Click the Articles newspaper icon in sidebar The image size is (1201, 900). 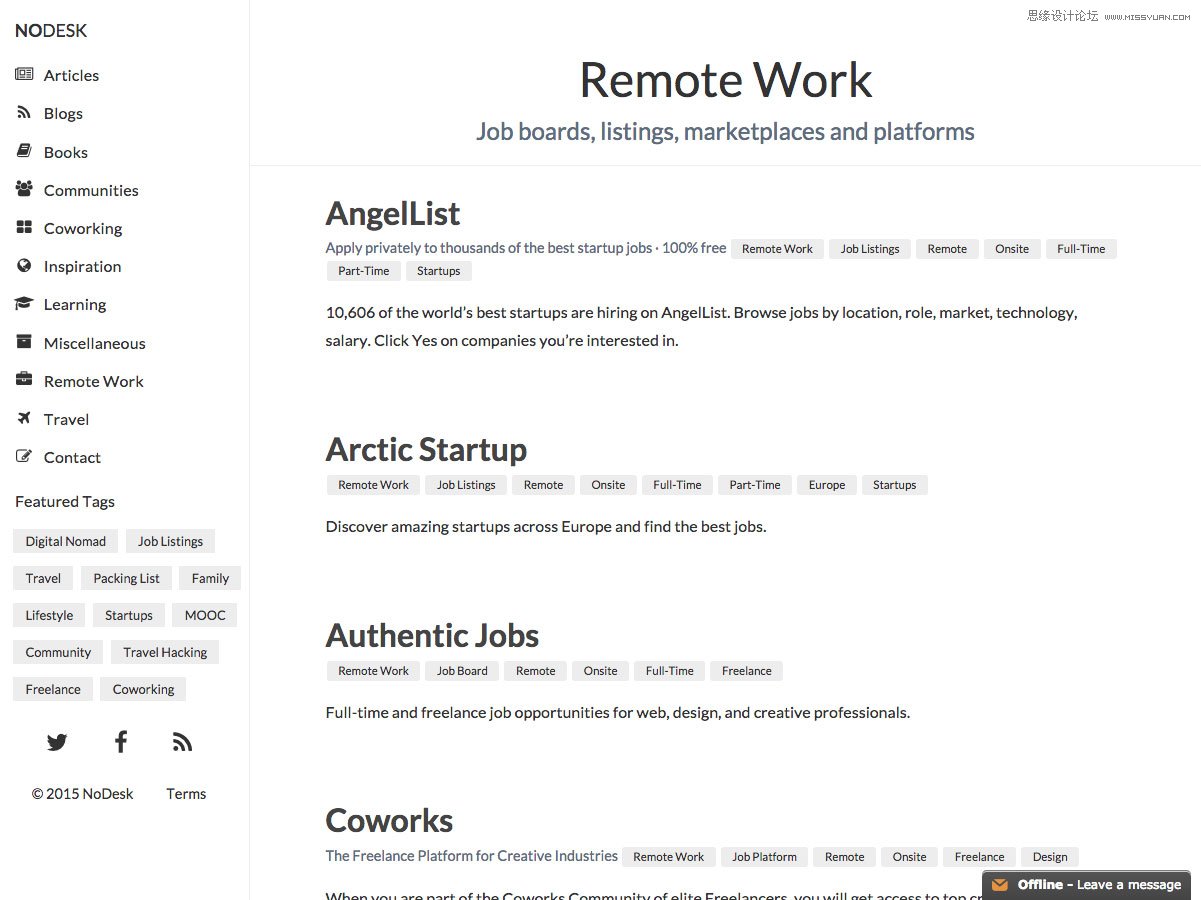tap(24, 74)
